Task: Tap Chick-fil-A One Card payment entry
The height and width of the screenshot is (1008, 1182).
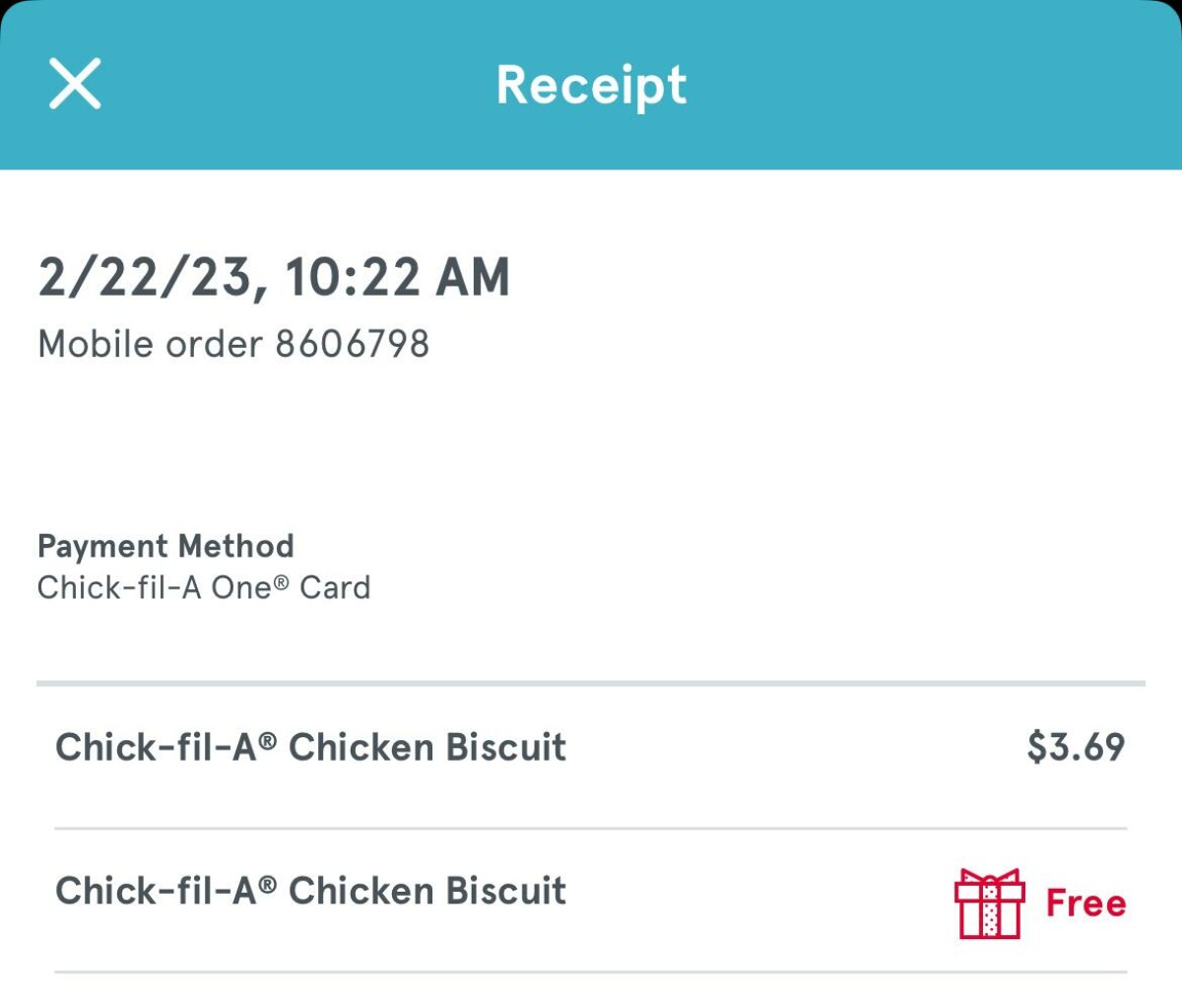Action: [204, 587]
